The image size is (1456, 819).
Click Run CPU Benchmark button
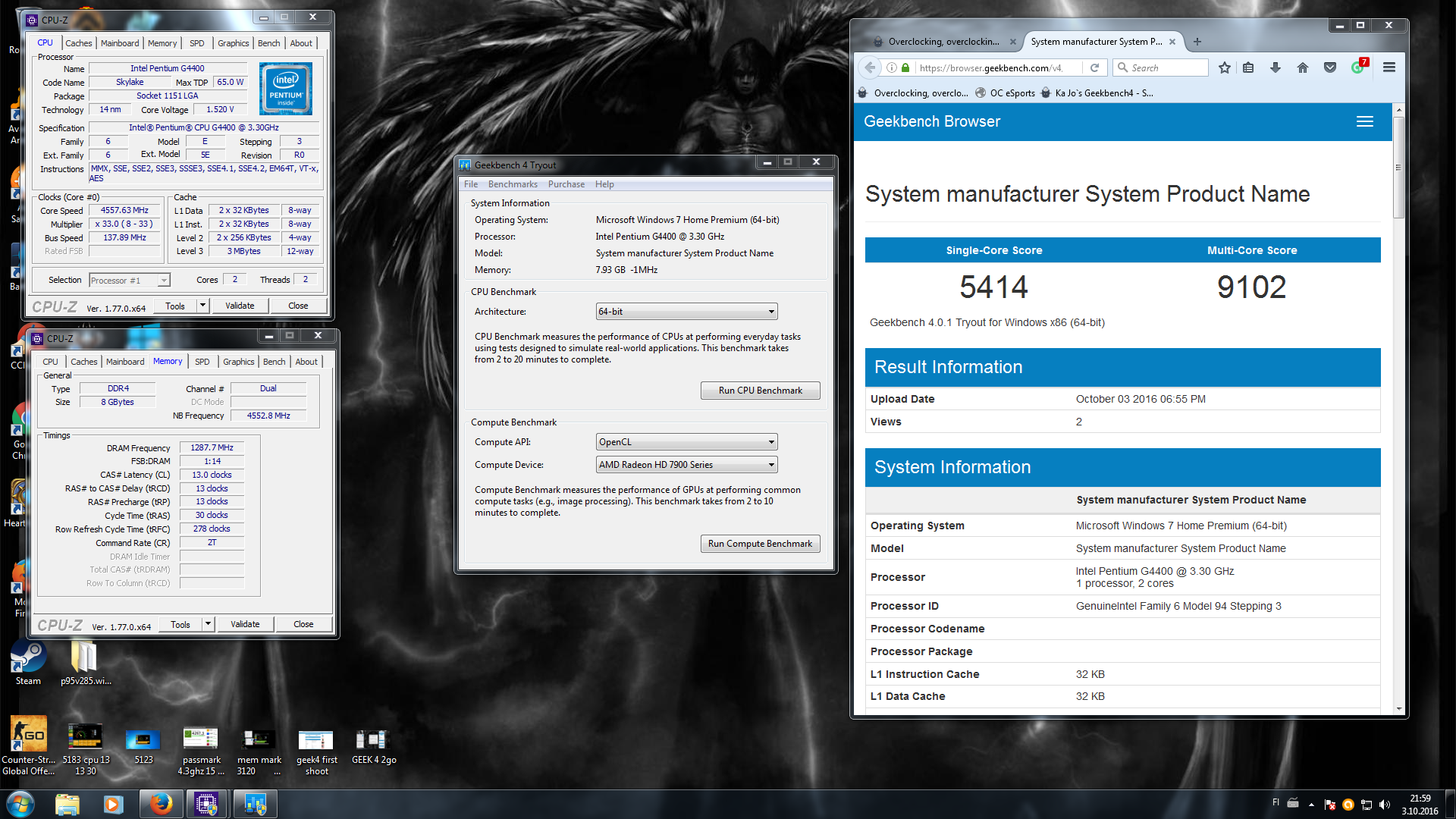760,391
